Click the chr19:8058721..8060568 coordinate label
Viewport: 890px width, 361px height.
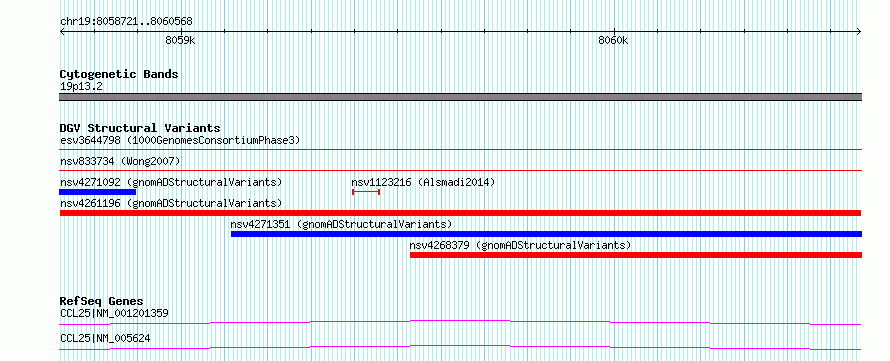126,22
